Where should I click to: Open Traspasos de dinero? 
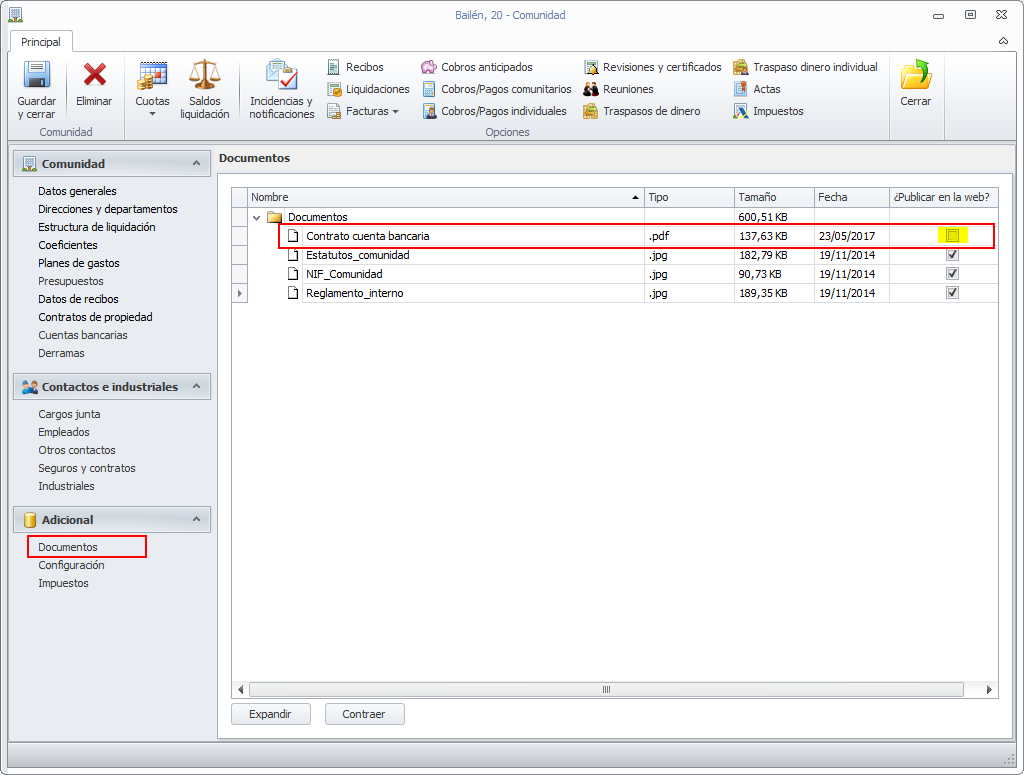pos(642,111)
